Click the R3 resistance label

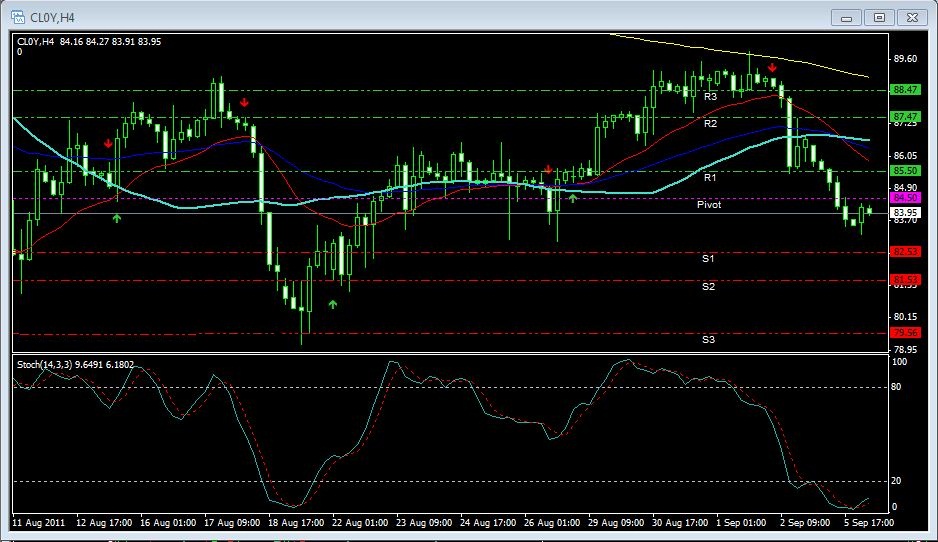click(710, 96)
